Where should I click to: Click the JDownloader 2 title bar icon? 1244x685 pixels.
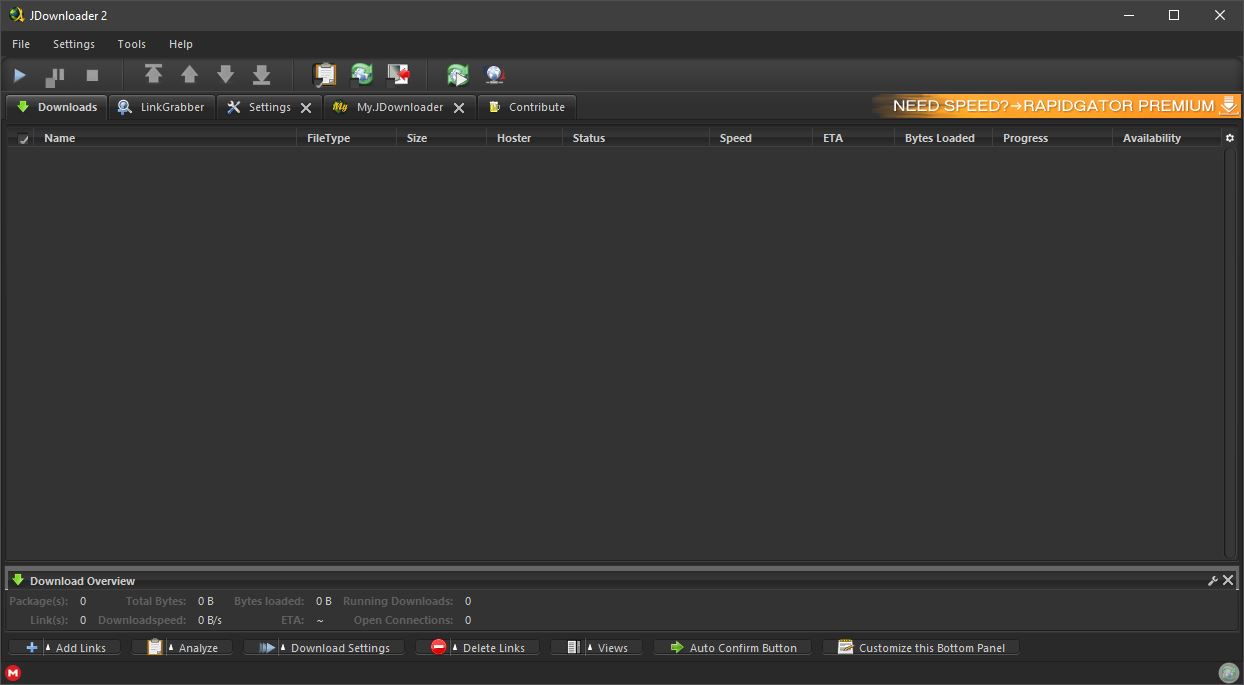click(16, 15)
